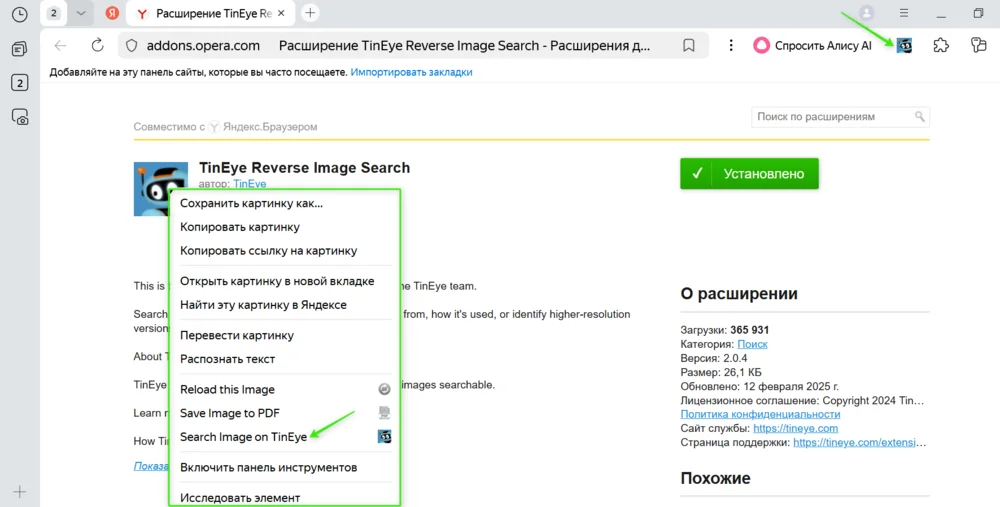This screenshot has width=1000, height=507.
Task: Open the history clock icon in sidebar
Action: coord(20,14)
